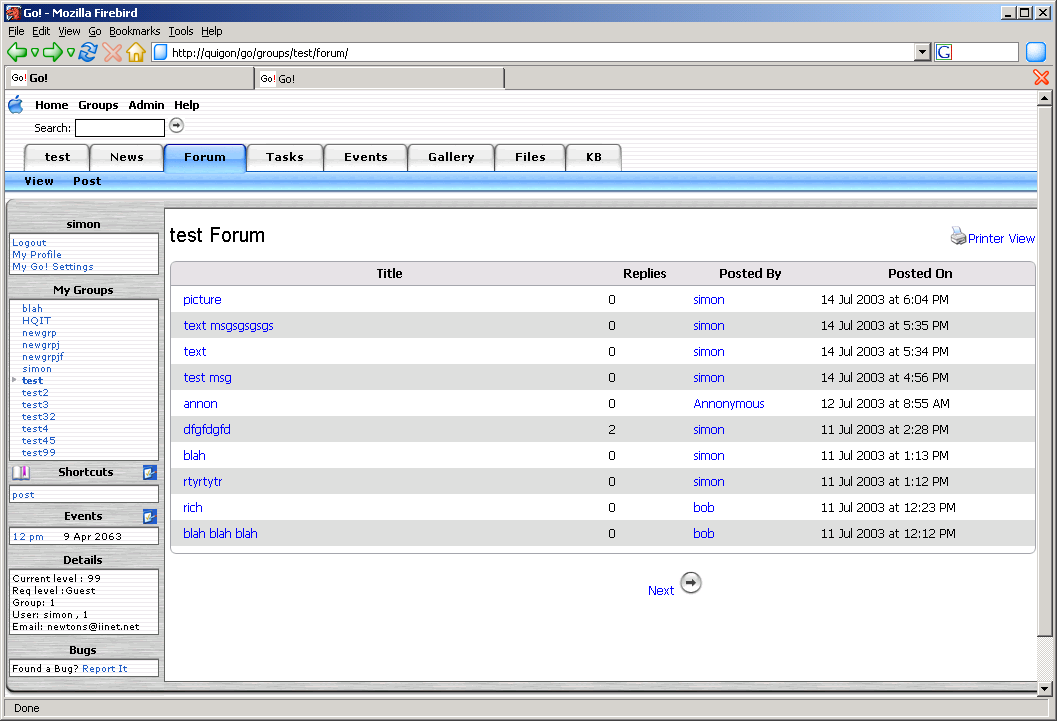Select the first Go! browser tab
The height and width of the screenshot is (721, 1057).
click(129, 78)
